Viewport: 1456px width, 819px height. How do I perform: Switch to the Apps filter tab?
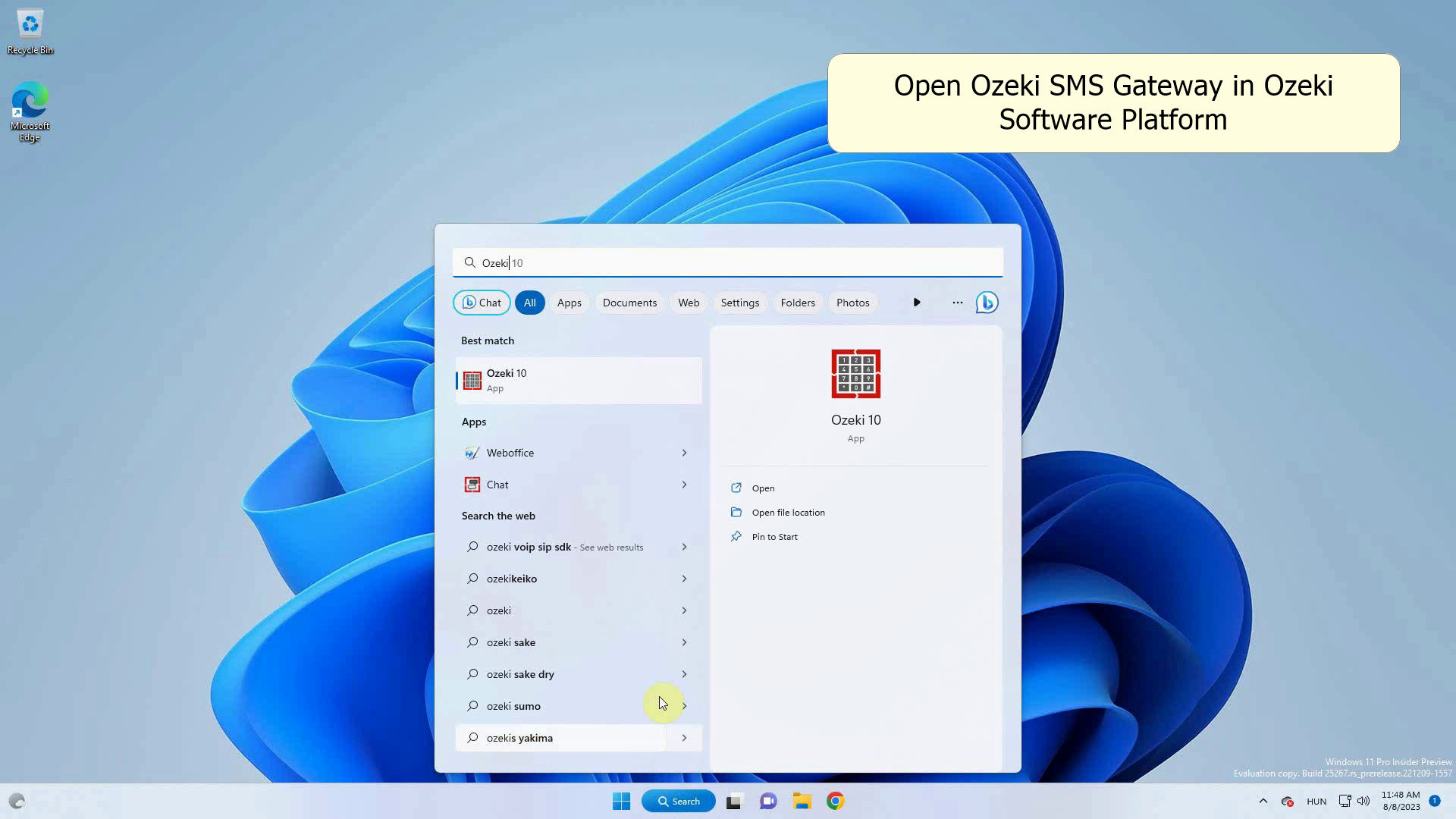tap(569, 303)
